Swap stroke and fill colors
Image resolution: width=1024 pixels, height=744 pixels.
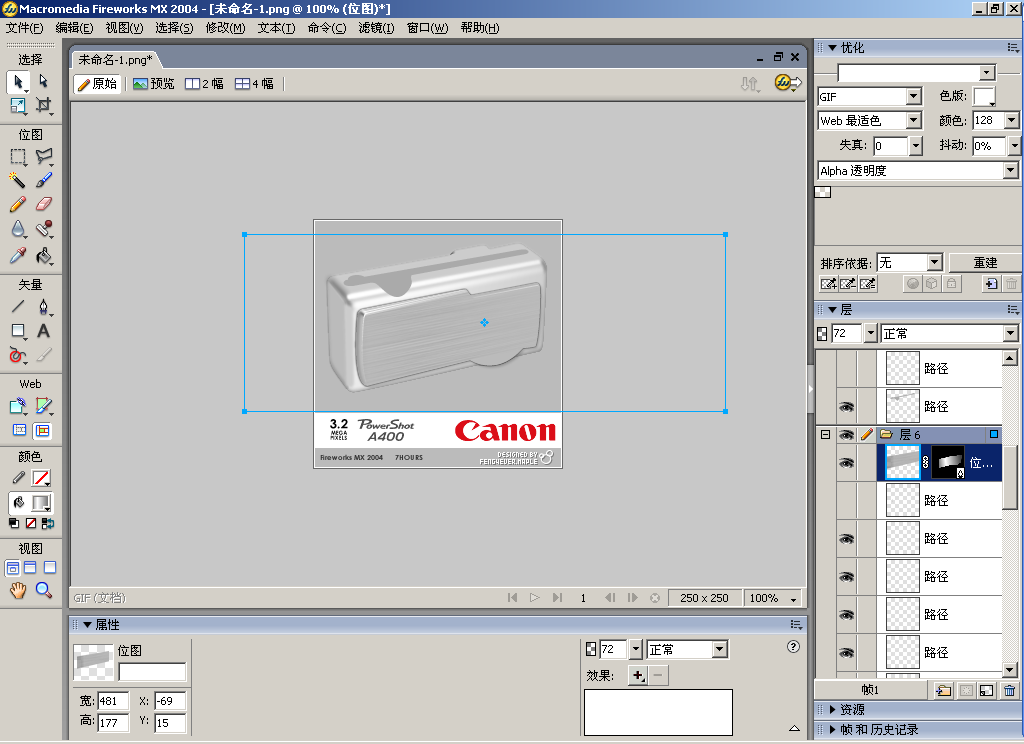tap(48, 523)
